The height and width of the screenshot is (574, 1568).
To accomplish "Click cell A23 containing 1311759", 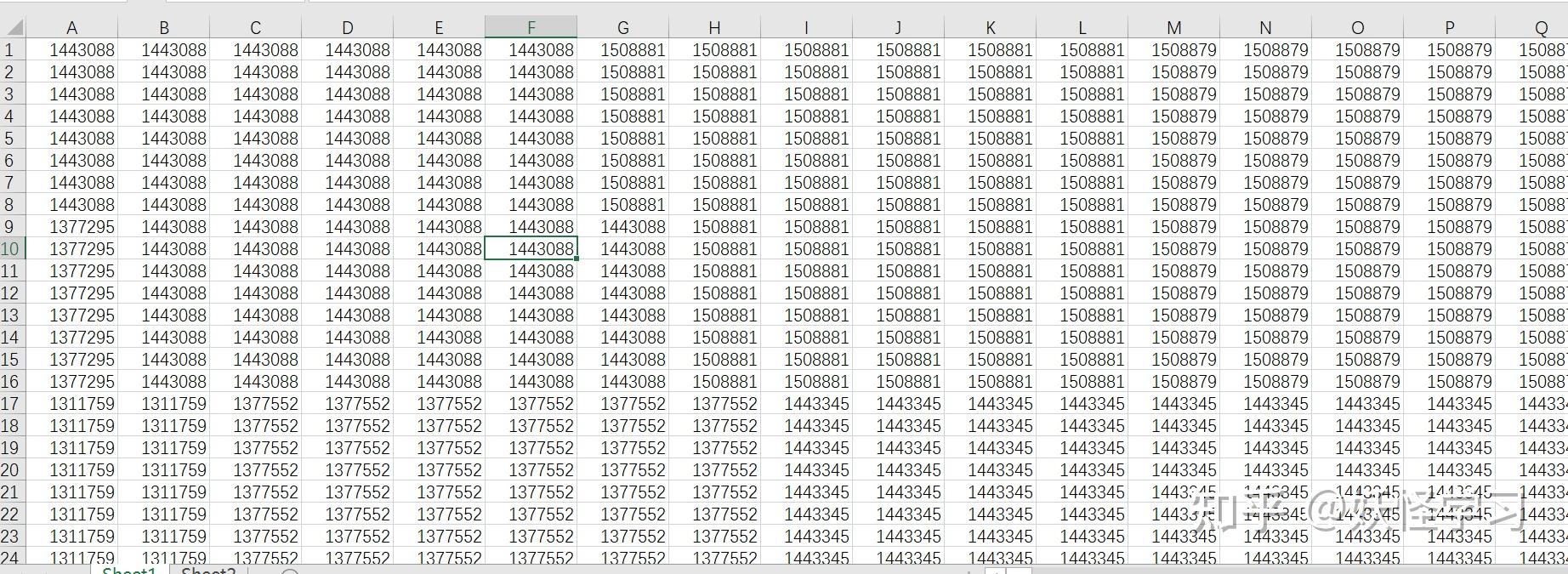I will [71, 537].
